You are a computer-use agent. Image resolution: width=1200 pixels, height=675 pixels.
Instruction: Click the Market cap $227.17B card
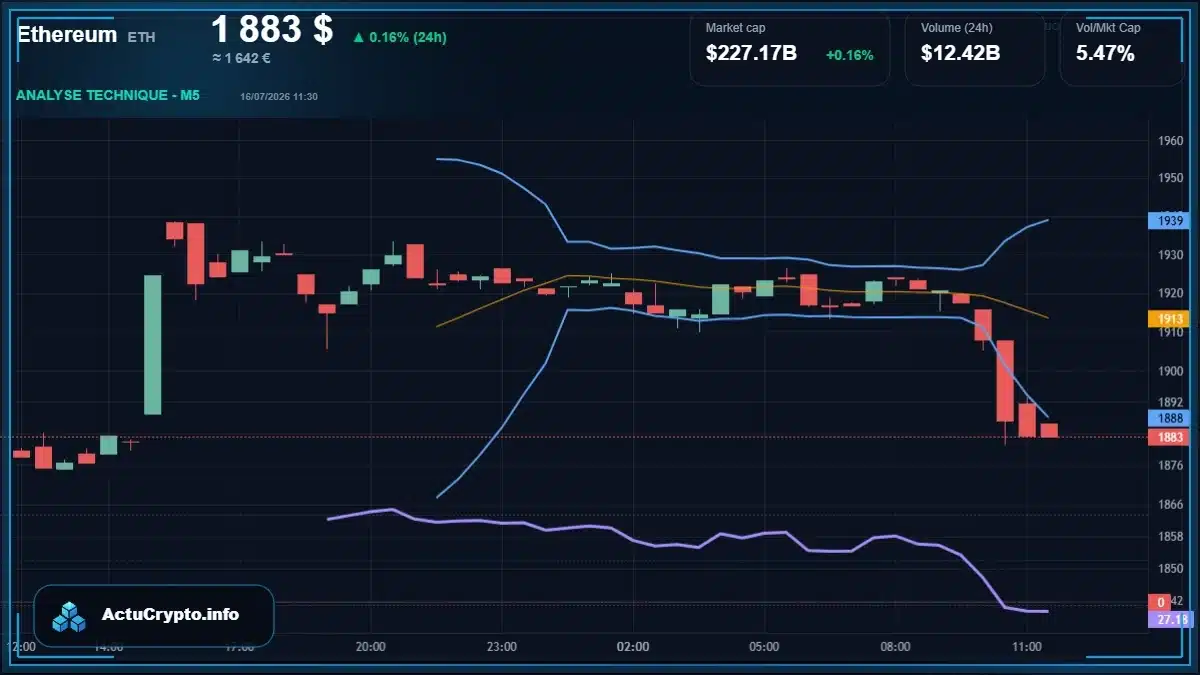789,47
